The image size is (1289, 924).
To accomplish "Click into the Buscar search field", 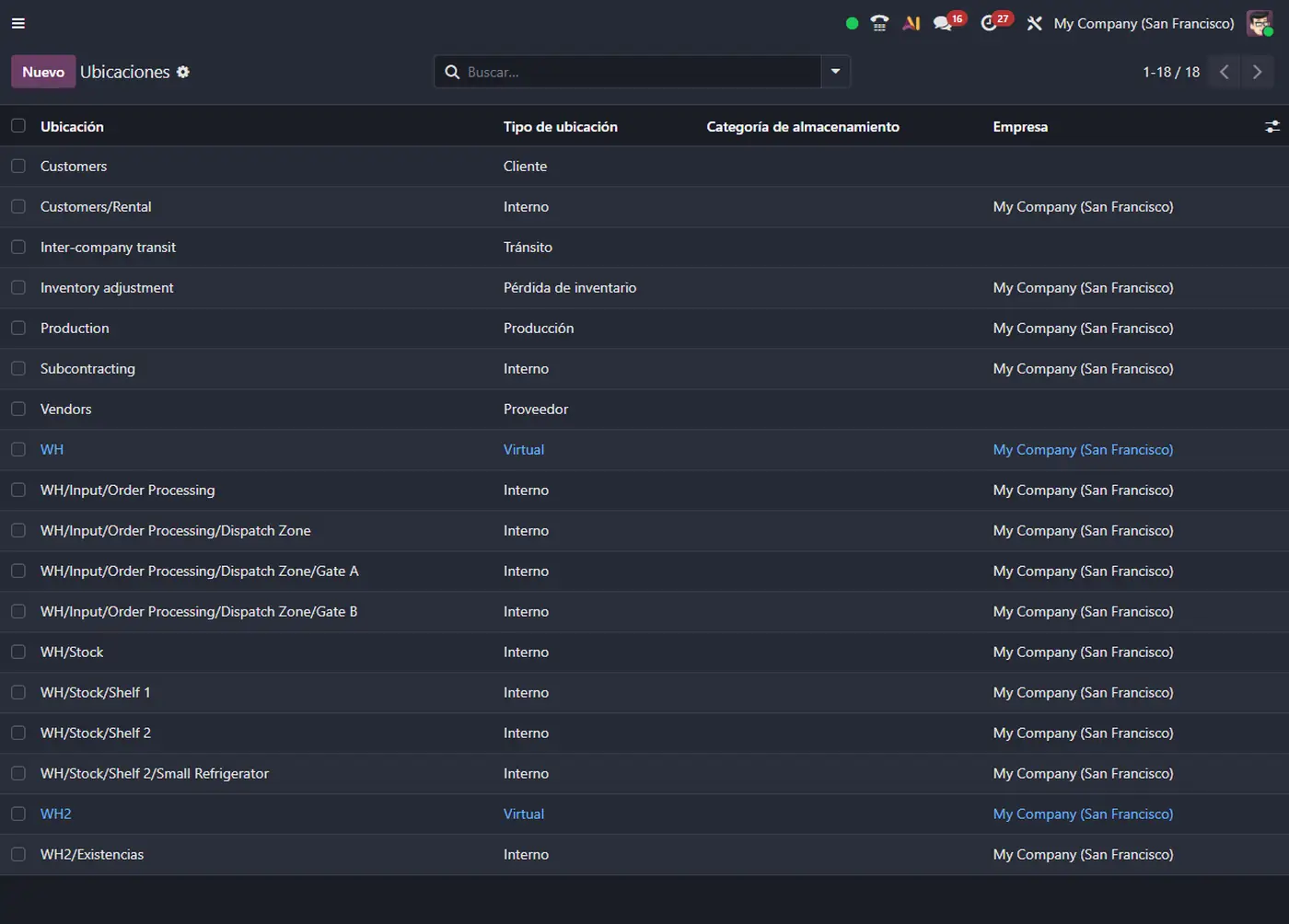I will [635, 72].
